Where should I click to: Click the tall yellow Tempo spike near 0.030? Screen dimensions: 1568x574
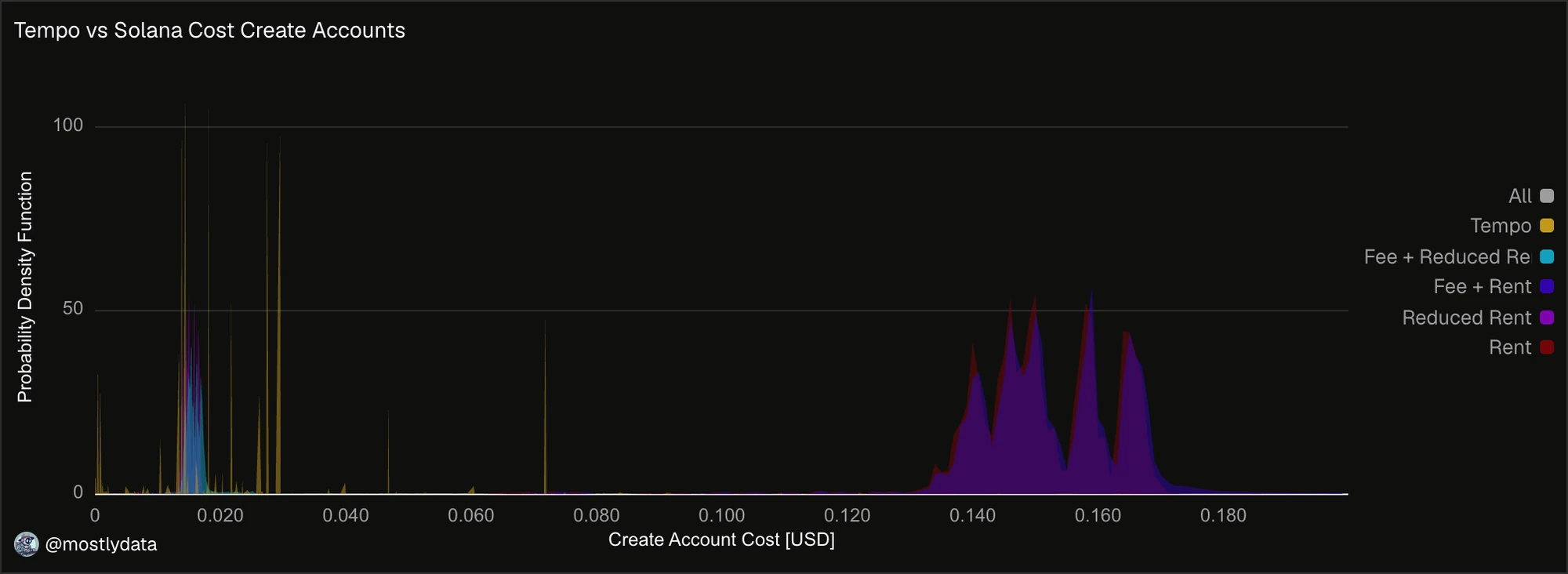(279, 353)
